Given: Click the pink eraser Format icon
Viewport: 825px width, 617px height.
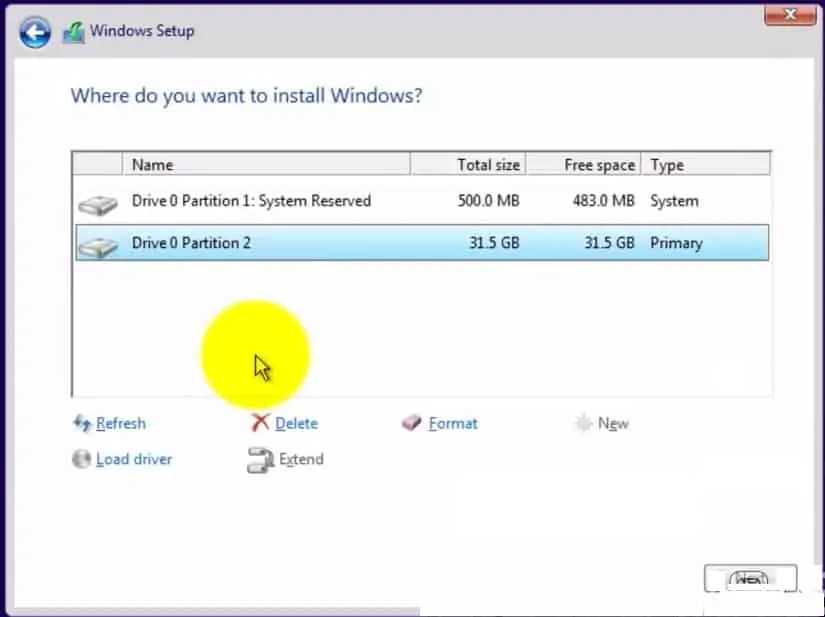Looking at the screenshot, I should [x=411, y=422].
